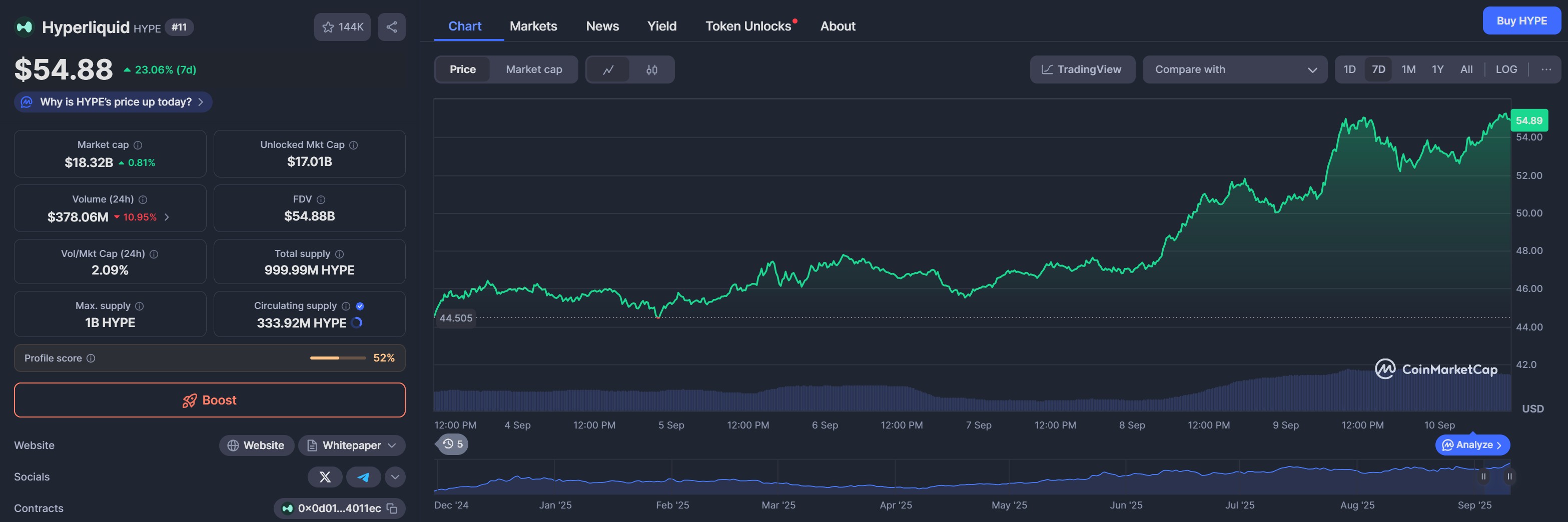Expand the Whitepaper dropdown

tap(392, 445)
